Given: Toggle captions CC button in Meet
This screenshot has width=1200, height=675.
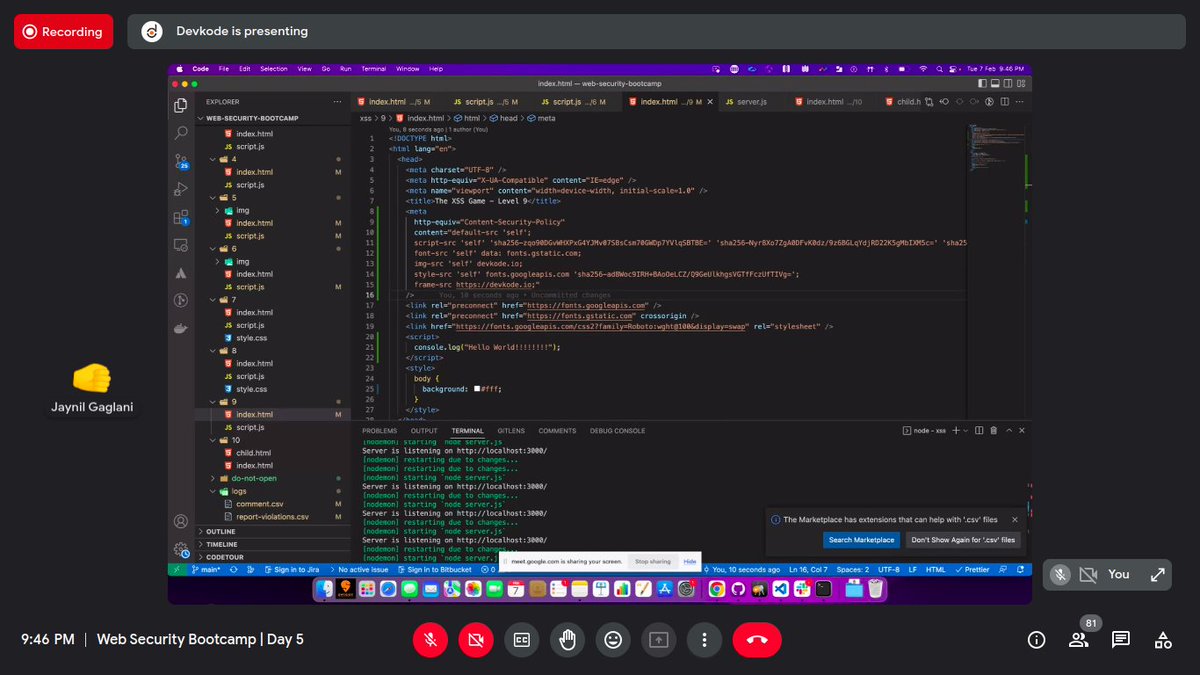Looking at the screenshot, I should (521, 639).
